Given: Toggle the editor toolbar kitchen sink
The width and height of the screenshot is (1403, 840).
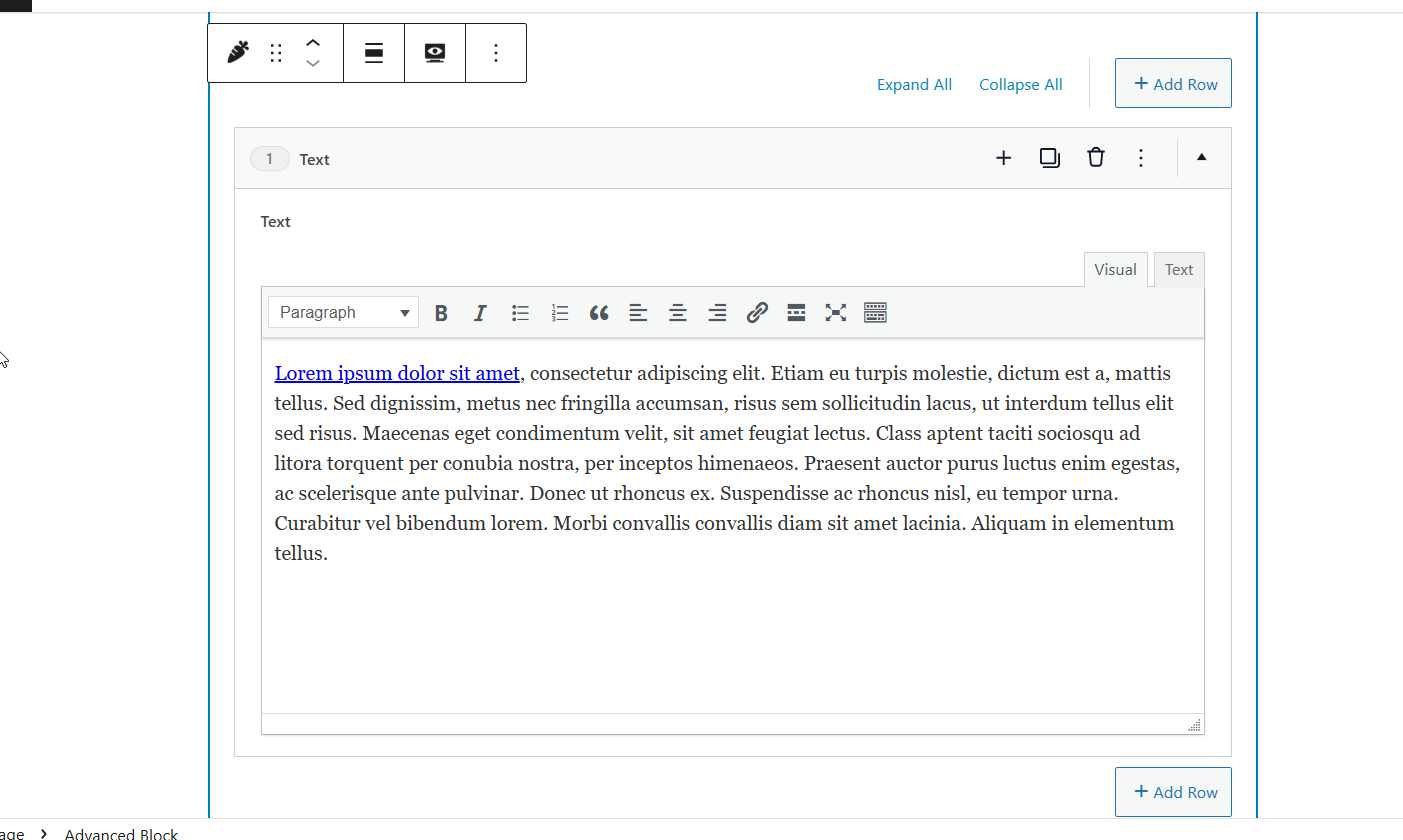Looking at the screenshot, I should (x=875, y=313).
